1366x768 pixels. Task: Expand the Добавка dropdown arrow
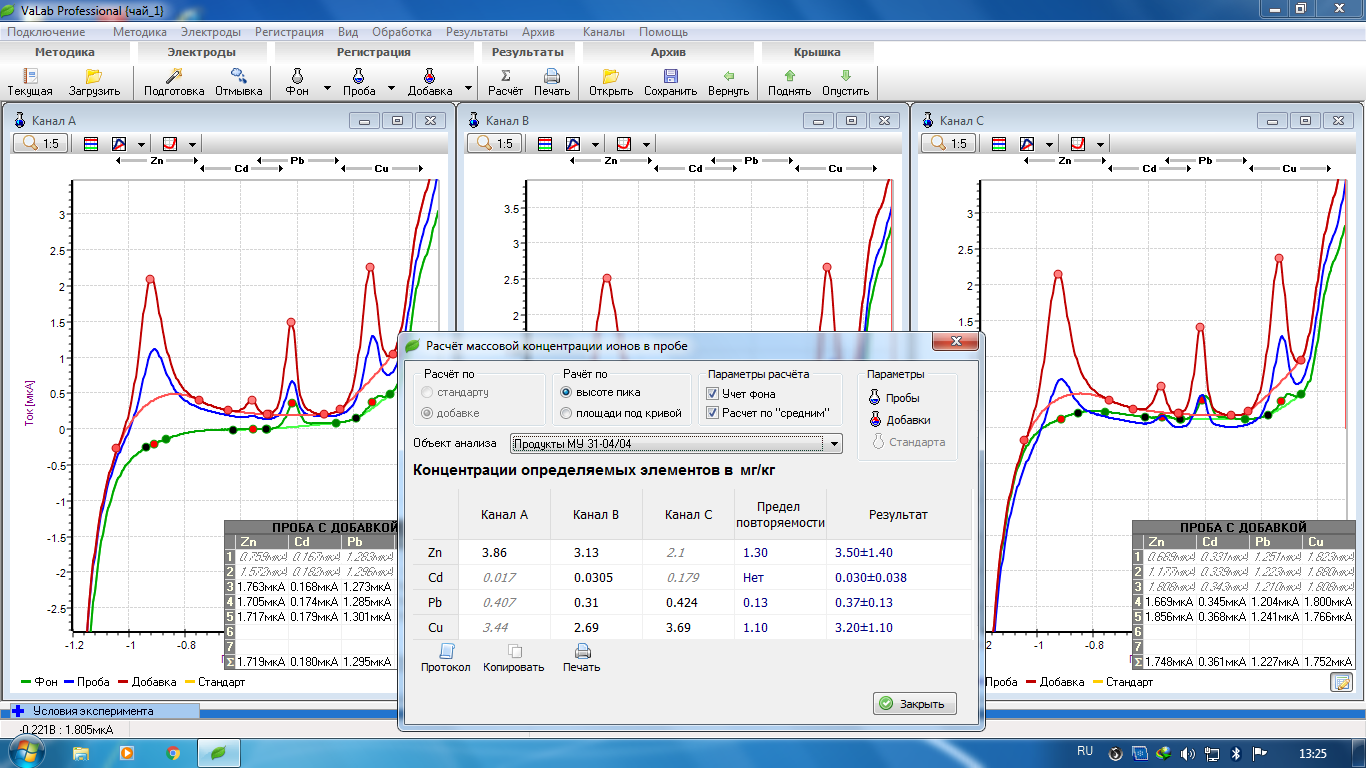[469, 88]
